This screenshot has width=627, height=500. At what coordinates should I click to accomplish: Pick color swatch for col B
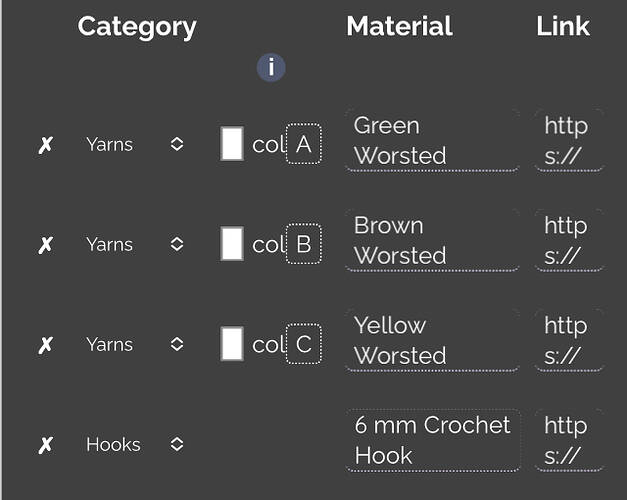[x=232, y=244]
